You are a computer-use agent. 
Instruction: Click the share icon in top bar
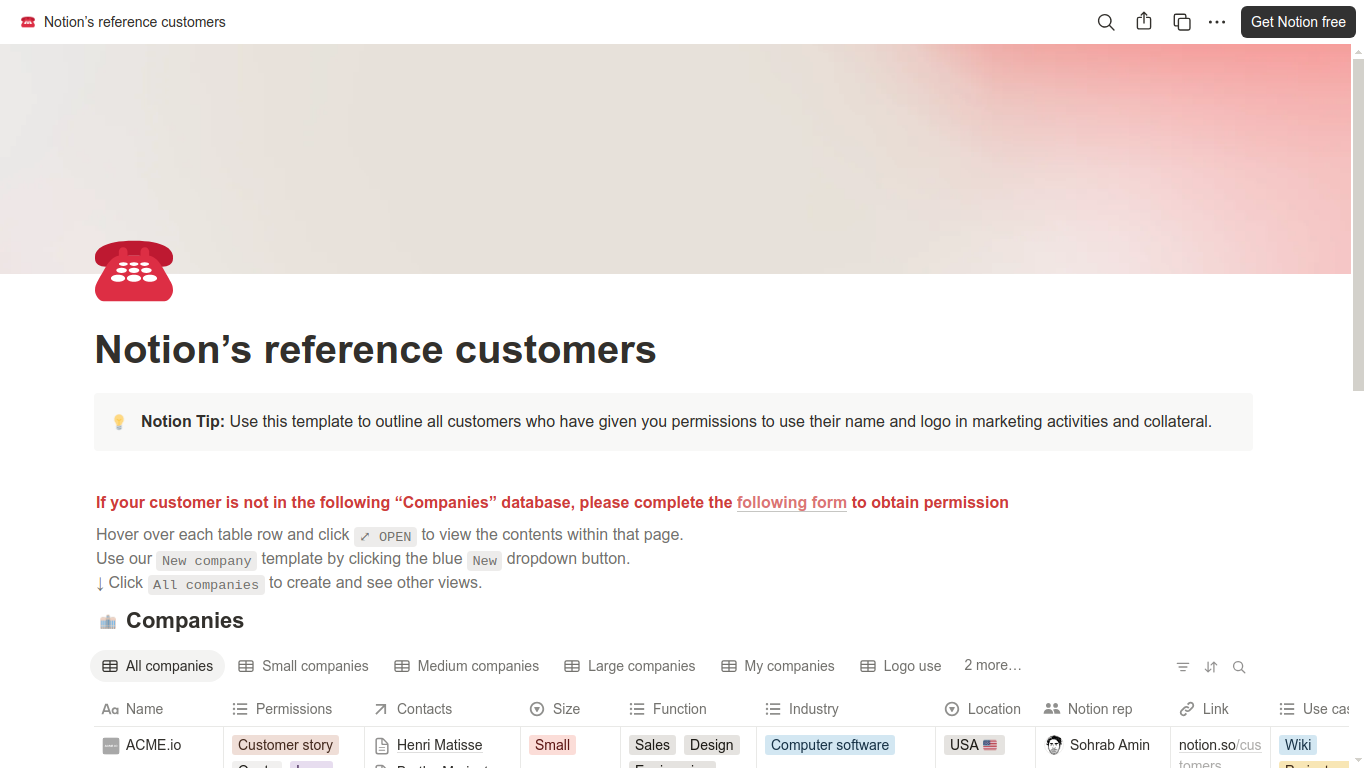coord(1144,21)
